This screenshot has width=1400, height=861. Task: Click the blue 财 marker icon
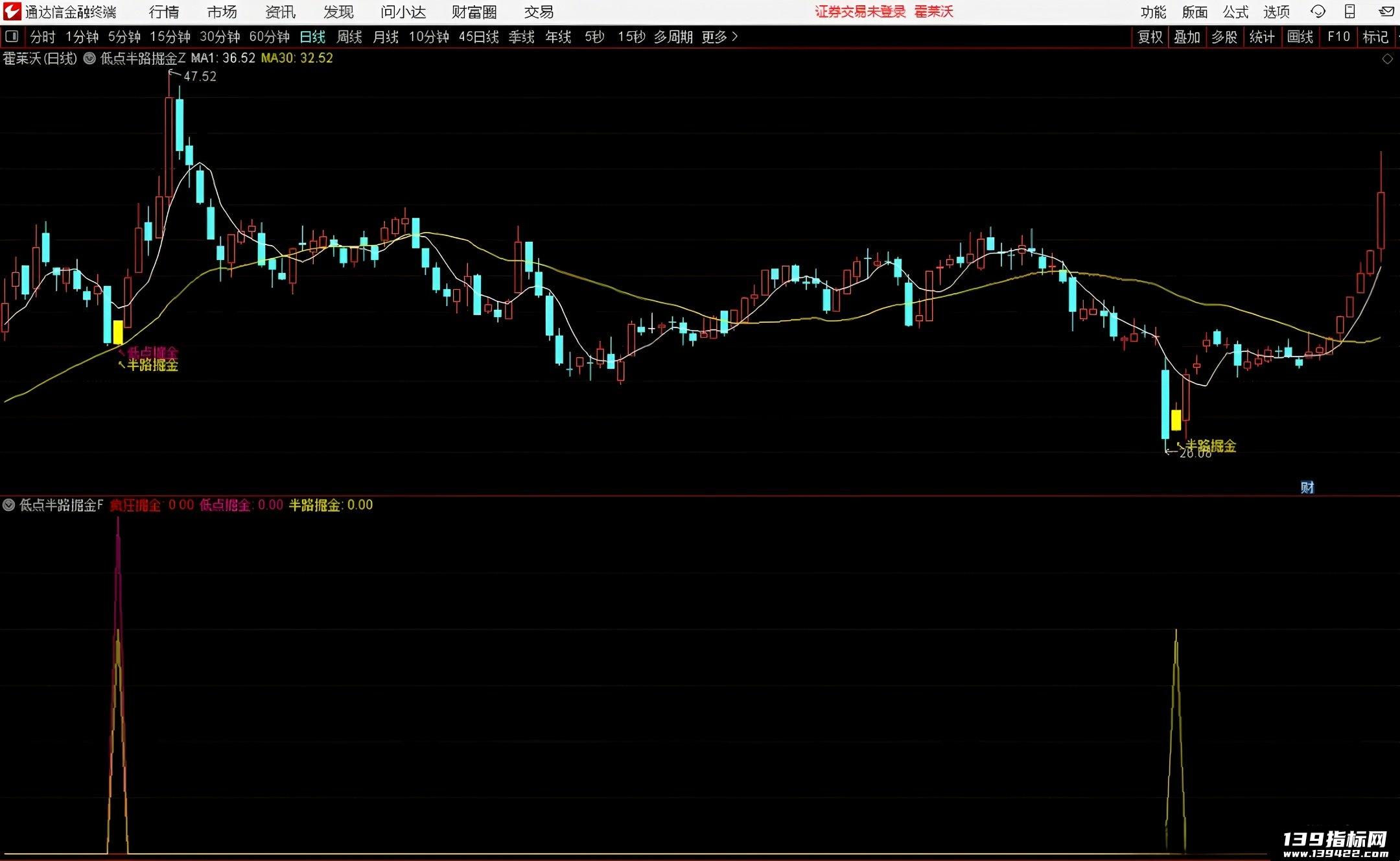coord(1307,488)
